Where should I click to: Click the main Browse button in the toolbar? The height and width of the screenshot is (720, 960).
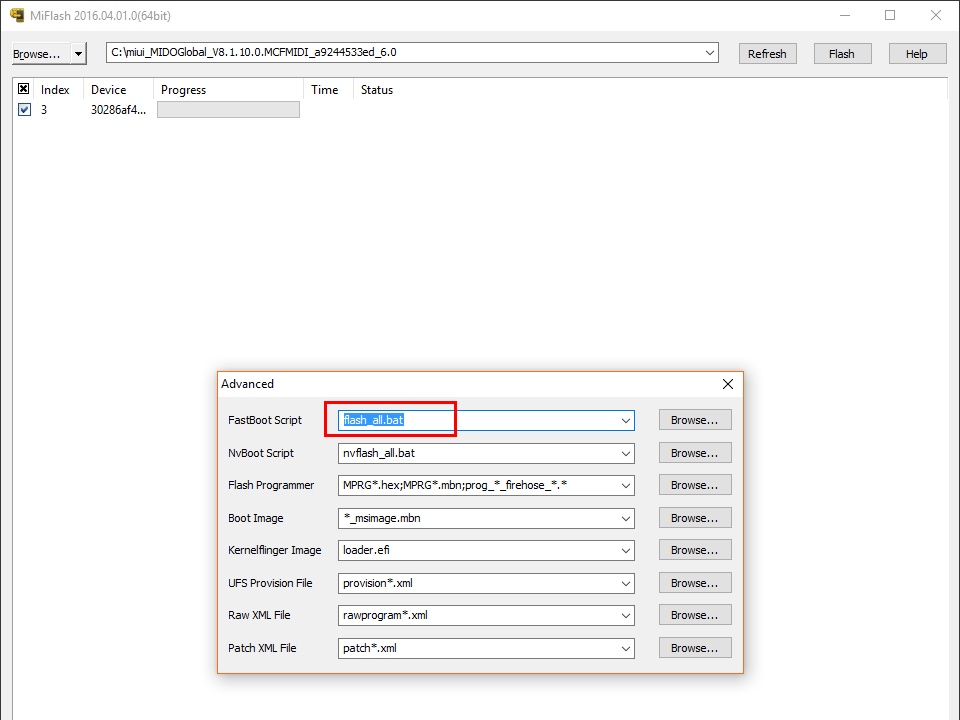coord(42,54)
